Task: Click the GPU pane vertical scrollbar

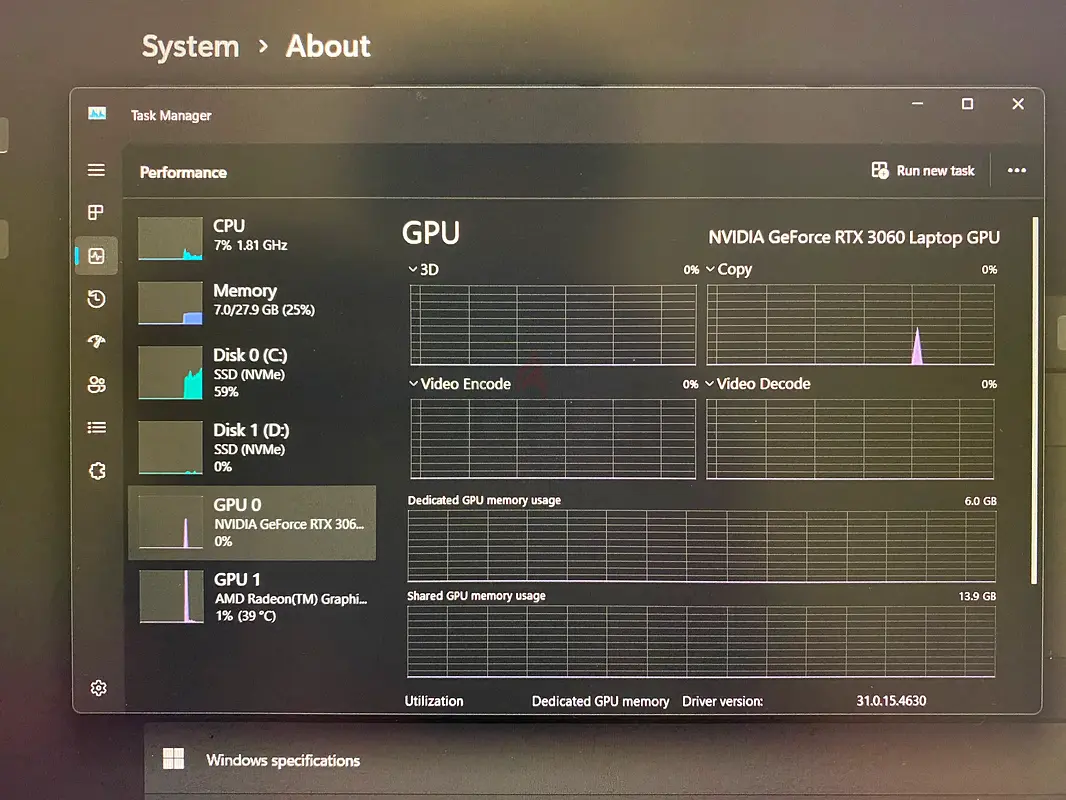Action: point(1034,400)
